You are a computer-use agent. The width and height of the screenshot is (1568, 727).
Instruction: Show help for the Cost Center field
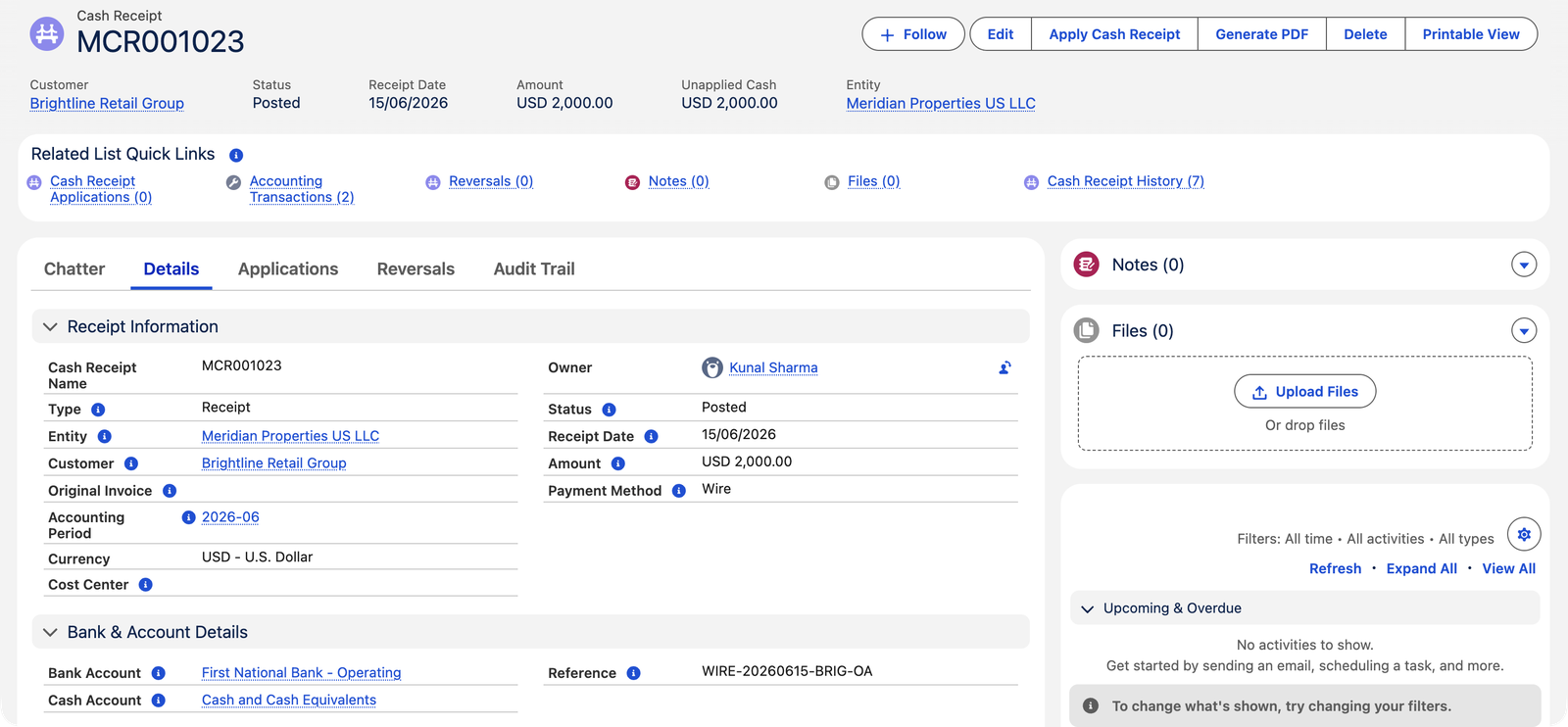(x=146, y=585)
